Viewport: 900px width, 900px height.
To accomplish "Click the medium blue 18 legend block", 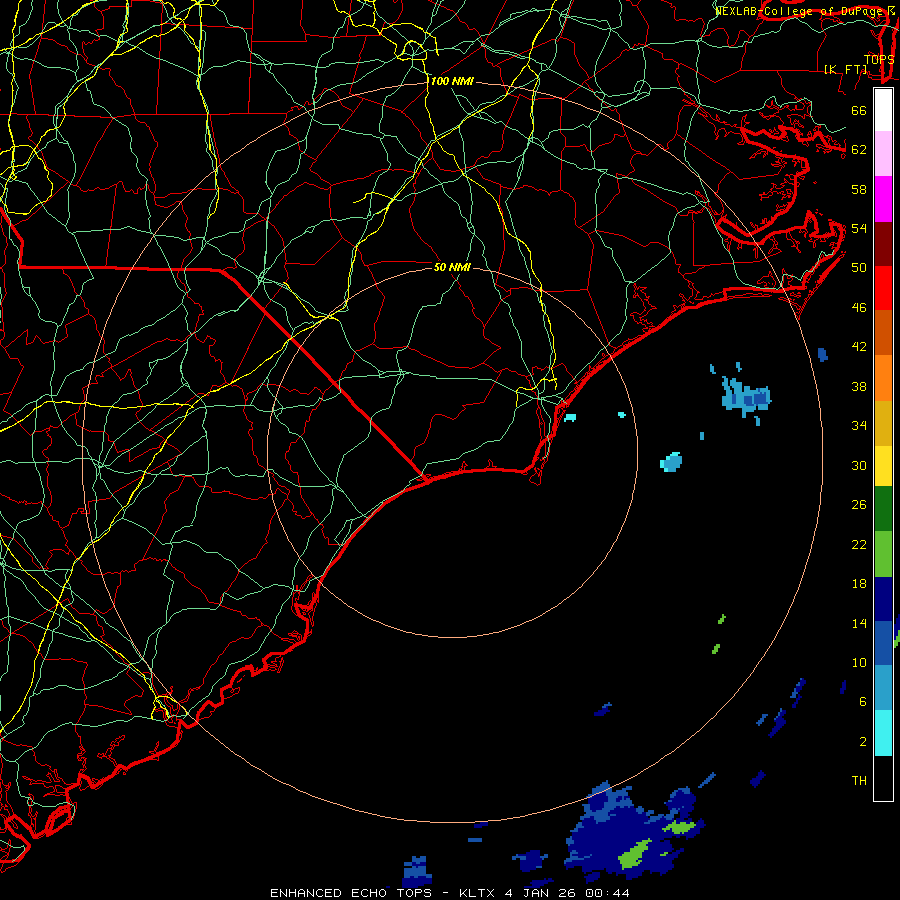I will [x=883, y=643].
